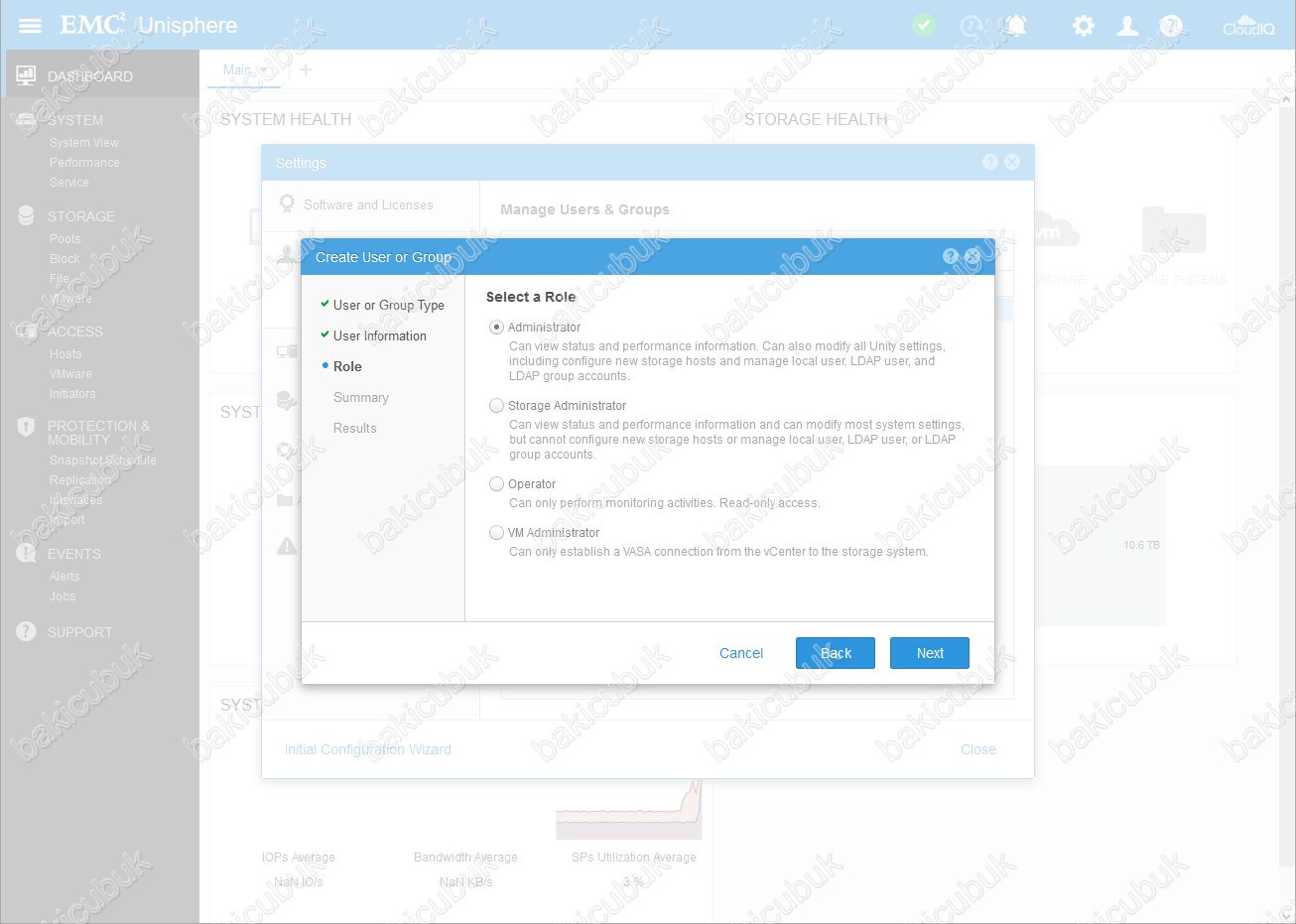The image size is (1296, 924).
Task: Open help icon in Settings window title
Action: point(989,162)
